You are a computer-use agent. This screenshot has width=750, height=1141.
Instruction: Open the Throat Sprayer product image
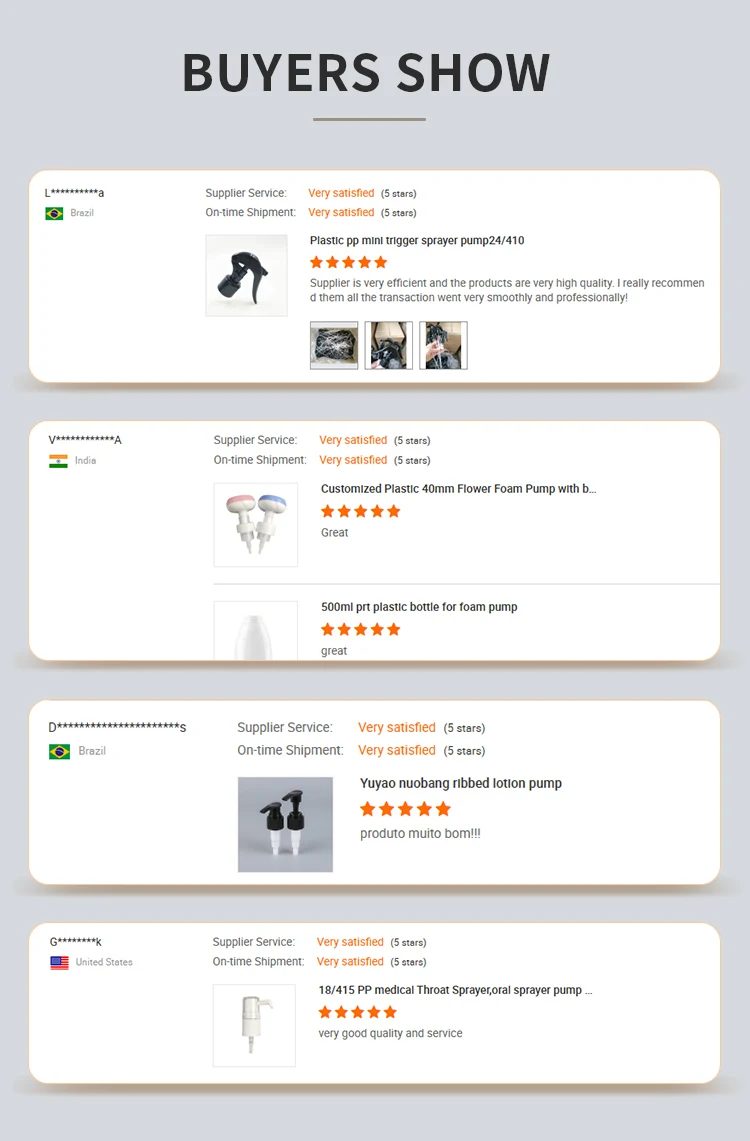click(x=254, y=1025)
